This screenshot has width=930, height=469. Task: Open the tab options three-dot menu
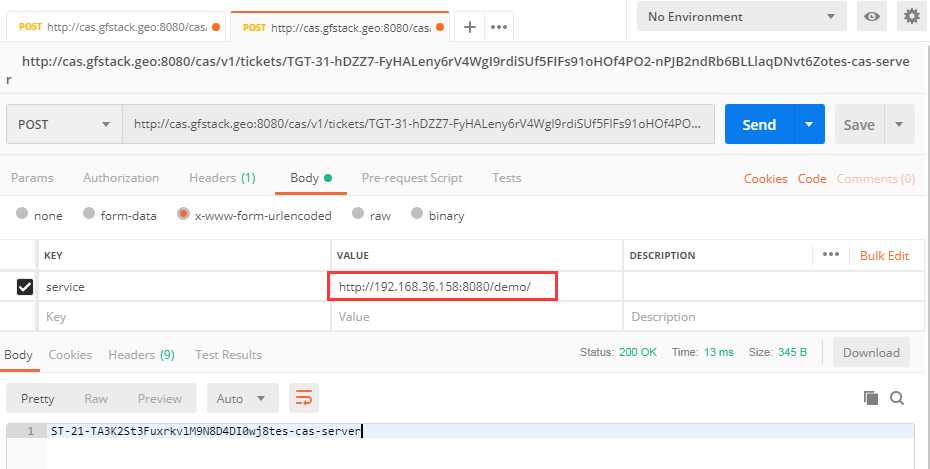[x=499, y=27]
